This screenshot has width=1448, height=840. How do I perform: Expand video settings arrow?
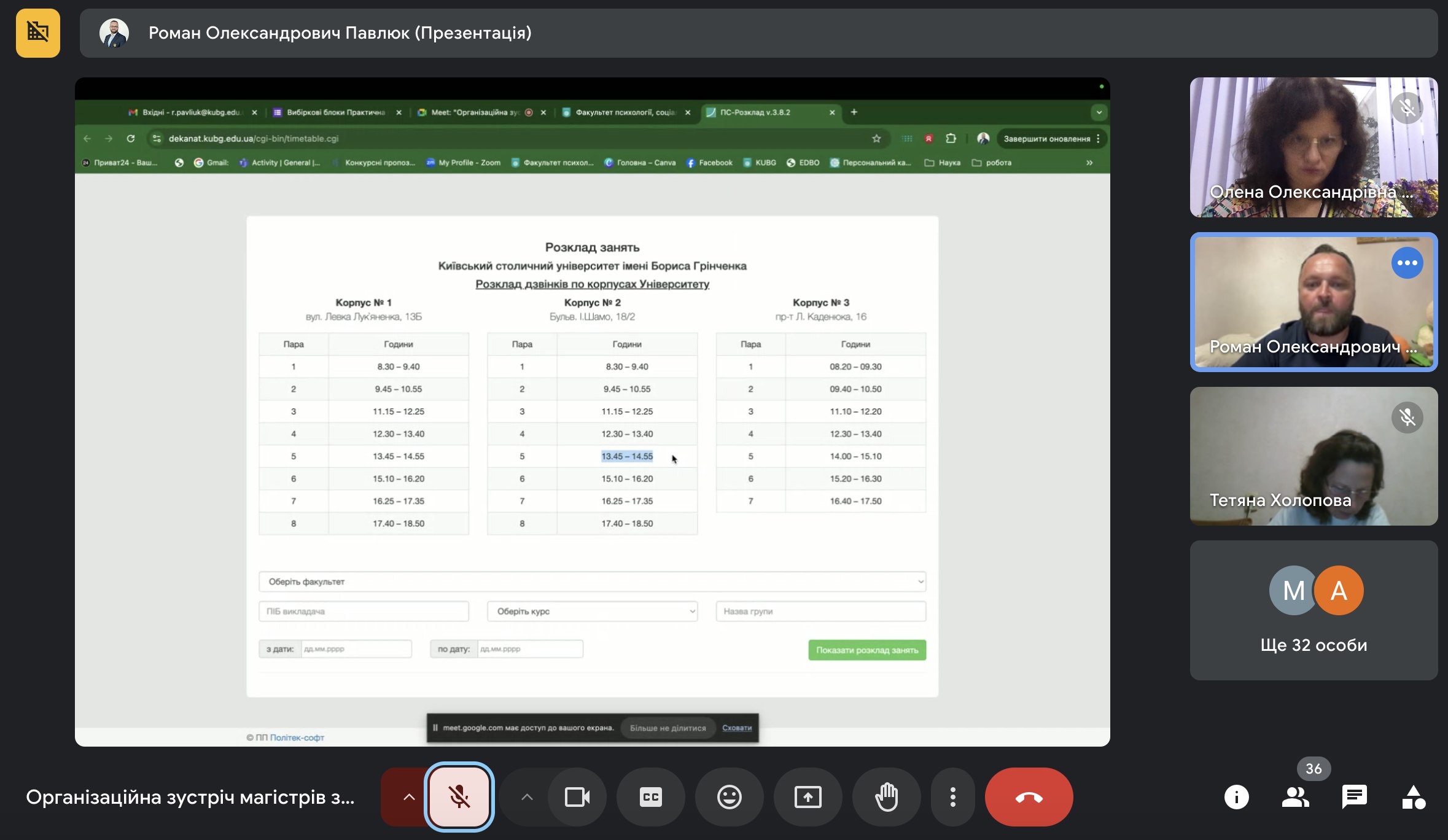[526, 797]
